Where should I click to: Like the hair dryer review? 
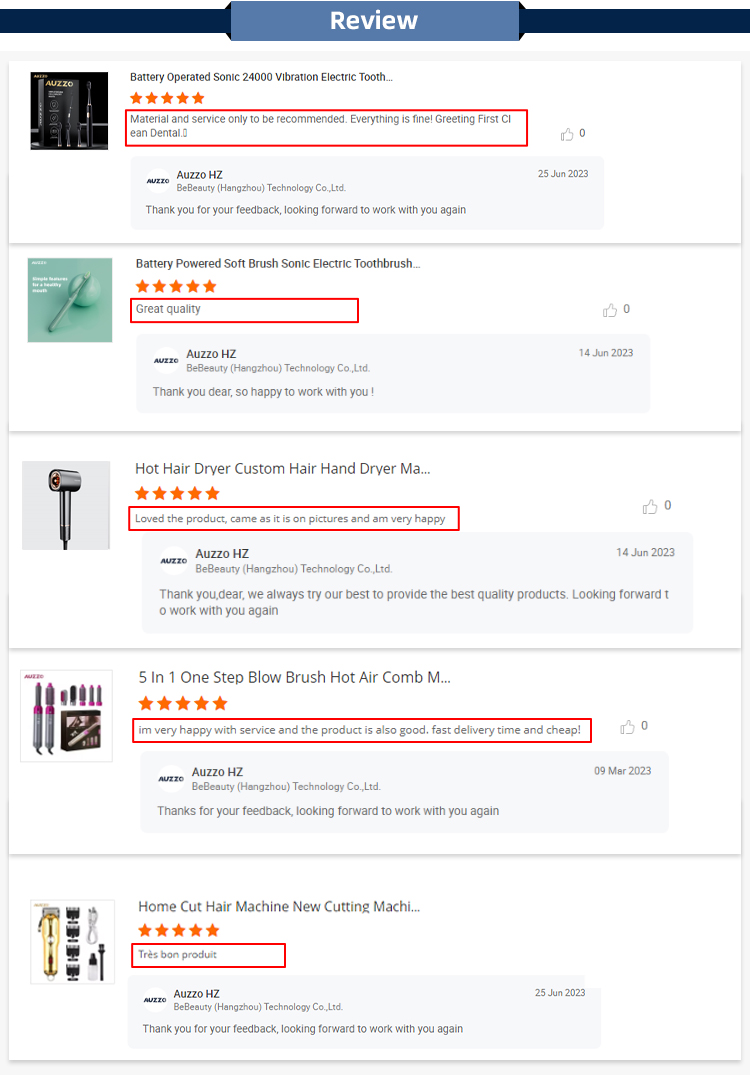pos(650,507)
